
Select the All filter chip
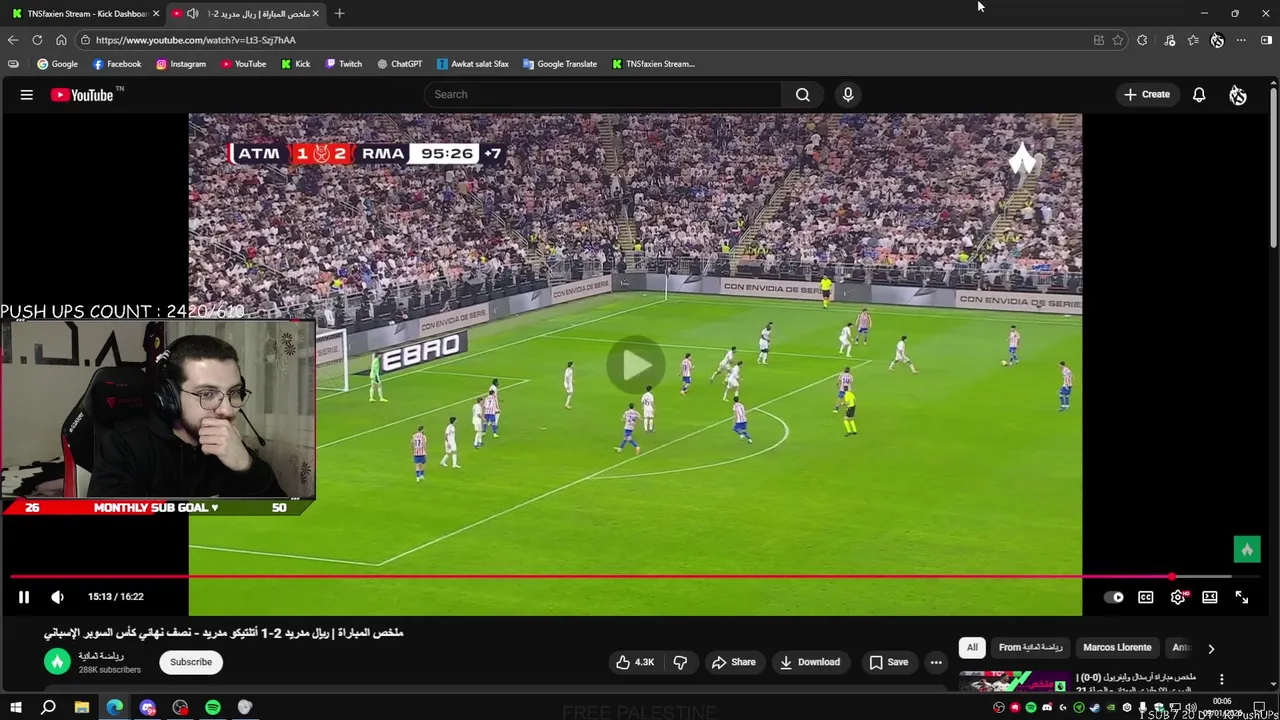[x=972, y=648]
